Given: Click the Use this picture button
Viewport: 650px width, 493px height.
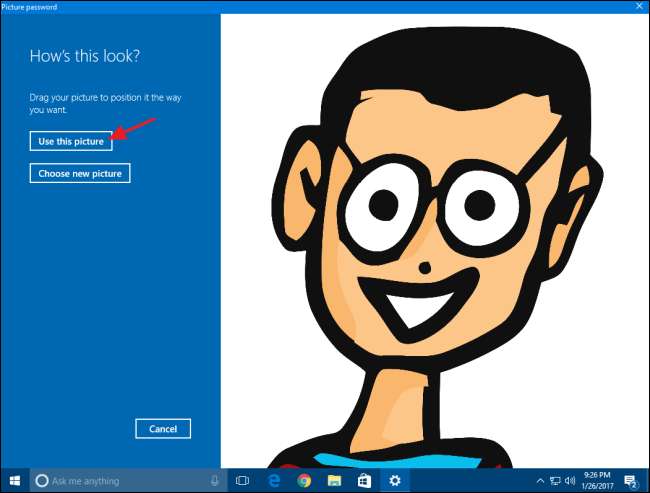Looking at the screenshot, I should [70, 142].
